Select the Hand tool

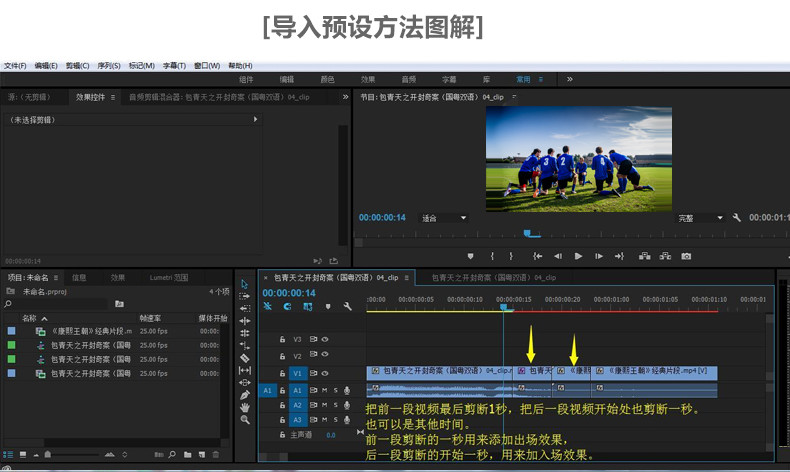(x=245, y=407)
